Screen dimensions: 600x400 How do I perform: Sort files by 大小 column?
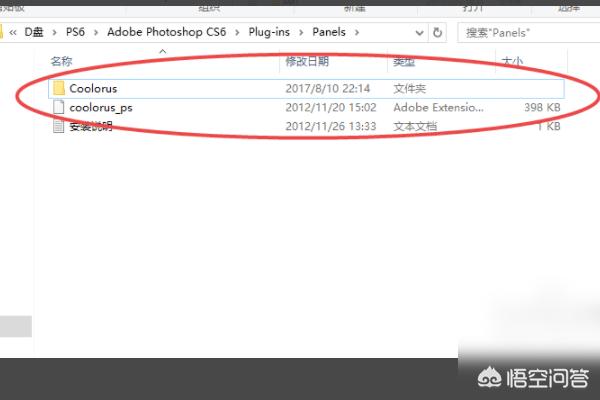[512, 61]
